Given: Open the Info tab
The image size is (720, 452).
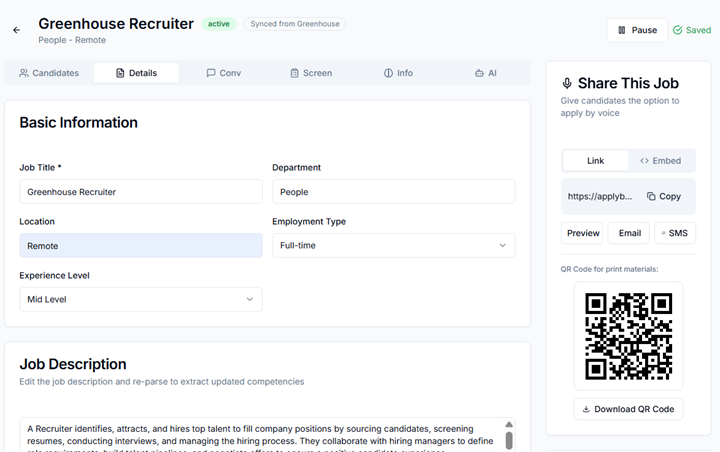Looking at the screenshot, I should (x=398, y=73).
